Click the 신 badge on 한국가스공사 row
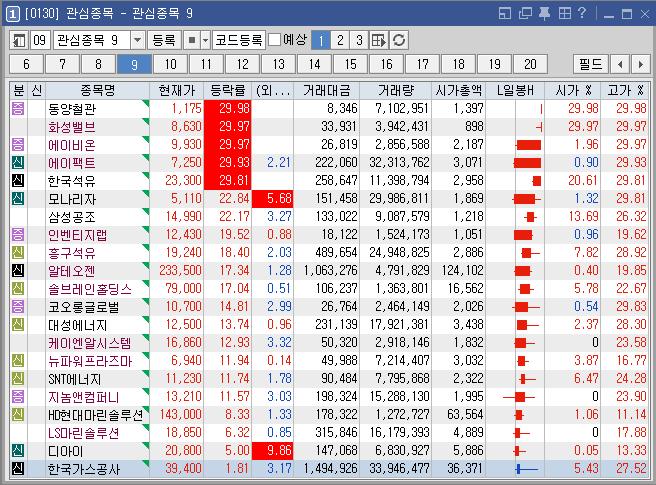656x485 pixels. click(x=18, y=468)
